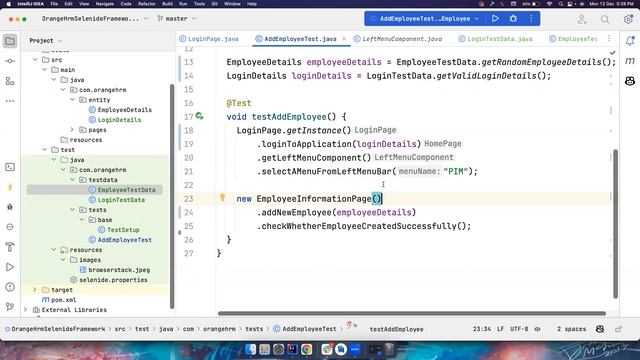Collapse the main folder
640x360 pixels.
pos(44,70)
